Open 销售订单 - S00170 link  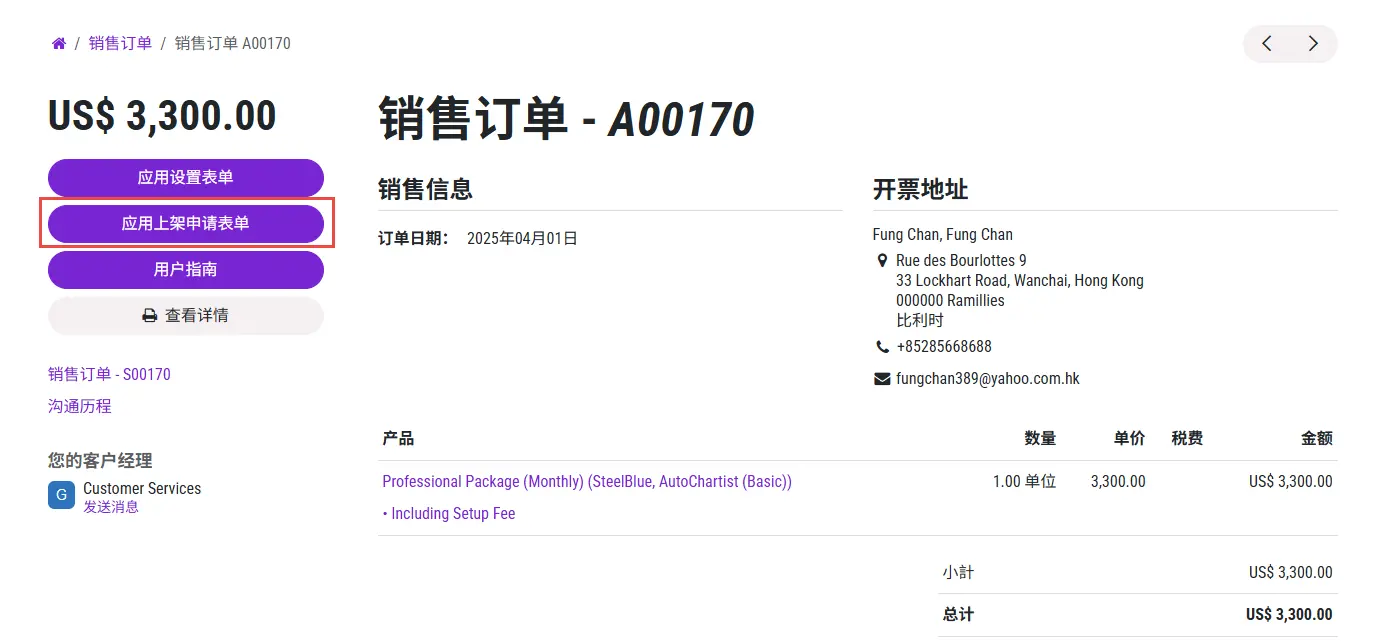tap(109, 375)
